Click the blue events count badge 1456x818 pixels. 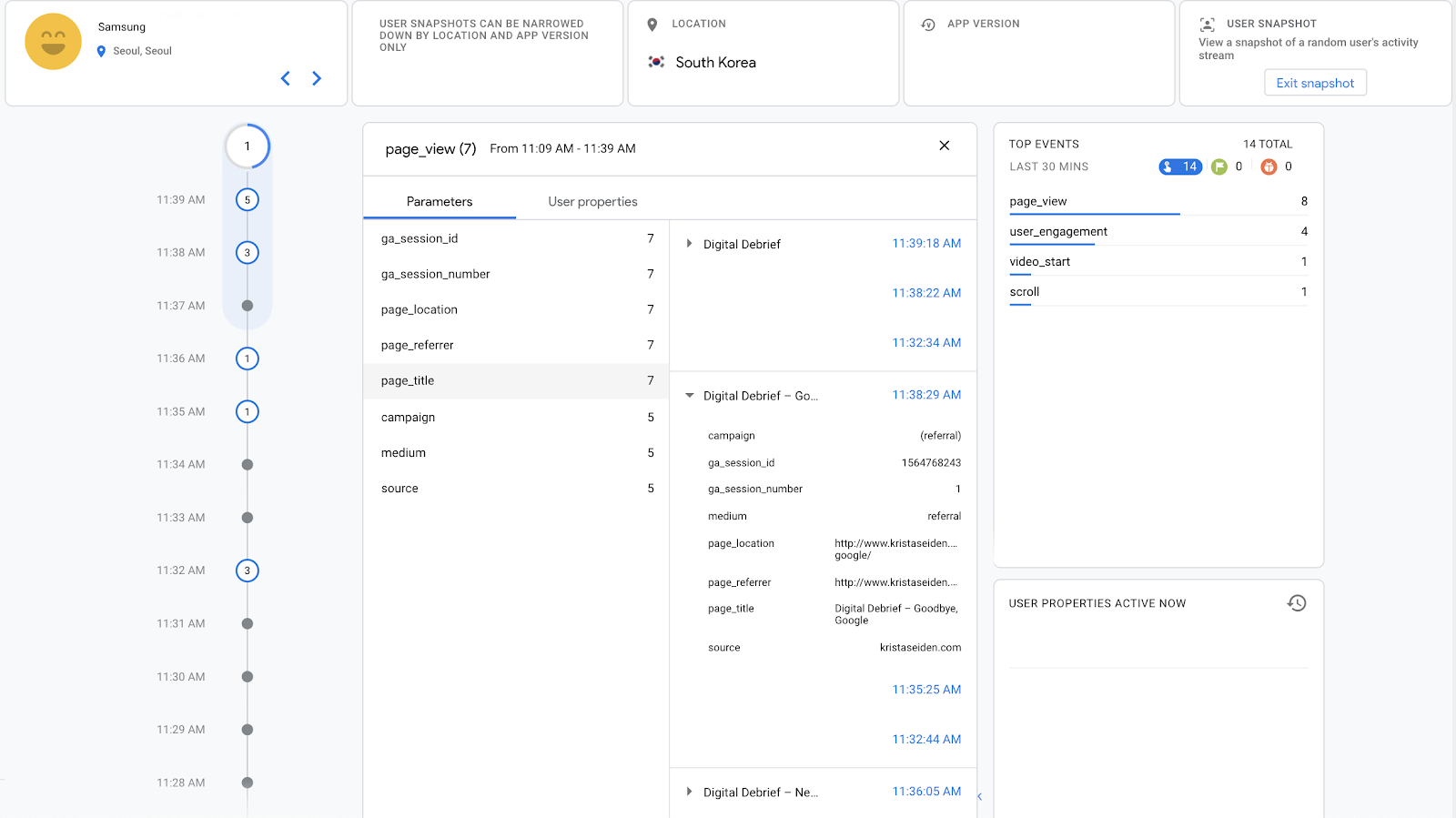tap(1179, 167)
